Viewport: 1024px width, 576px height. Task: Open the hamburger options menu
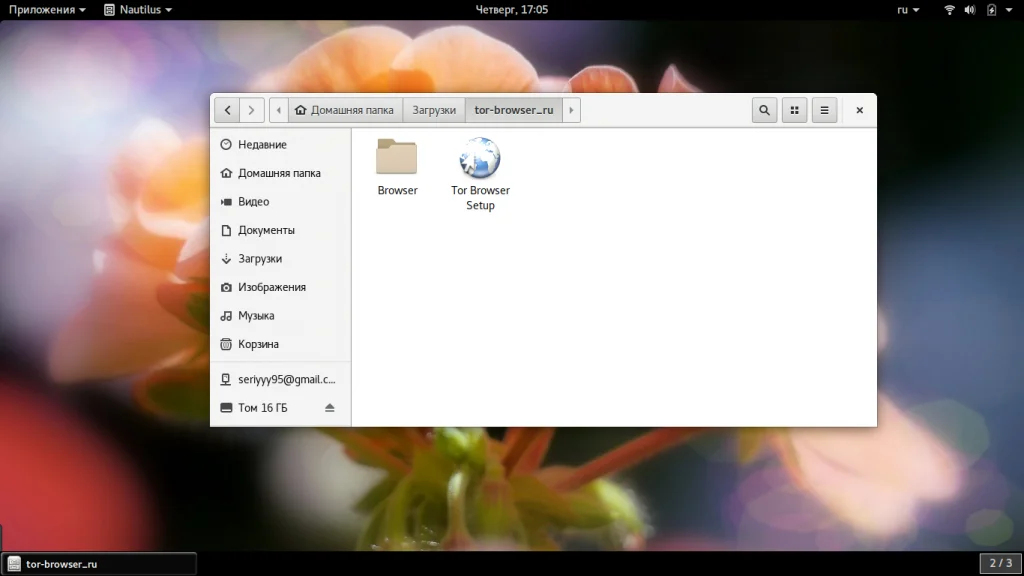(x=823, y=110)
